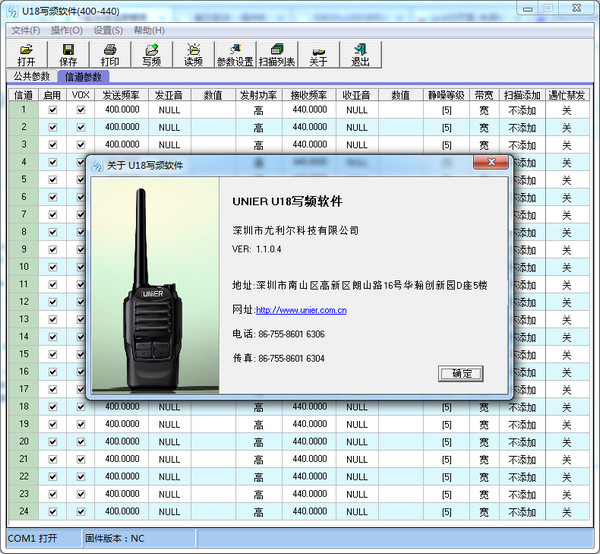Click the 读频 (Read frequency) icon
Viewport: 600px width, 554px height.
pos(193,55)
